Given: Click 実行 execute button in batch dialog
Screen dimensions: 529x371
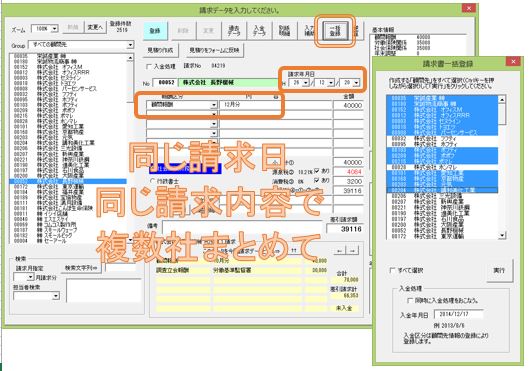Looking at the screenshot, I should (499, 270).
